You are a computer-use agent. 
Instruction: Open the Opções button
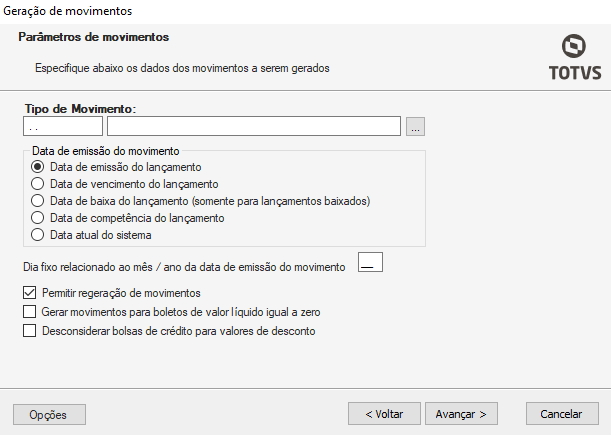point(49,413)
